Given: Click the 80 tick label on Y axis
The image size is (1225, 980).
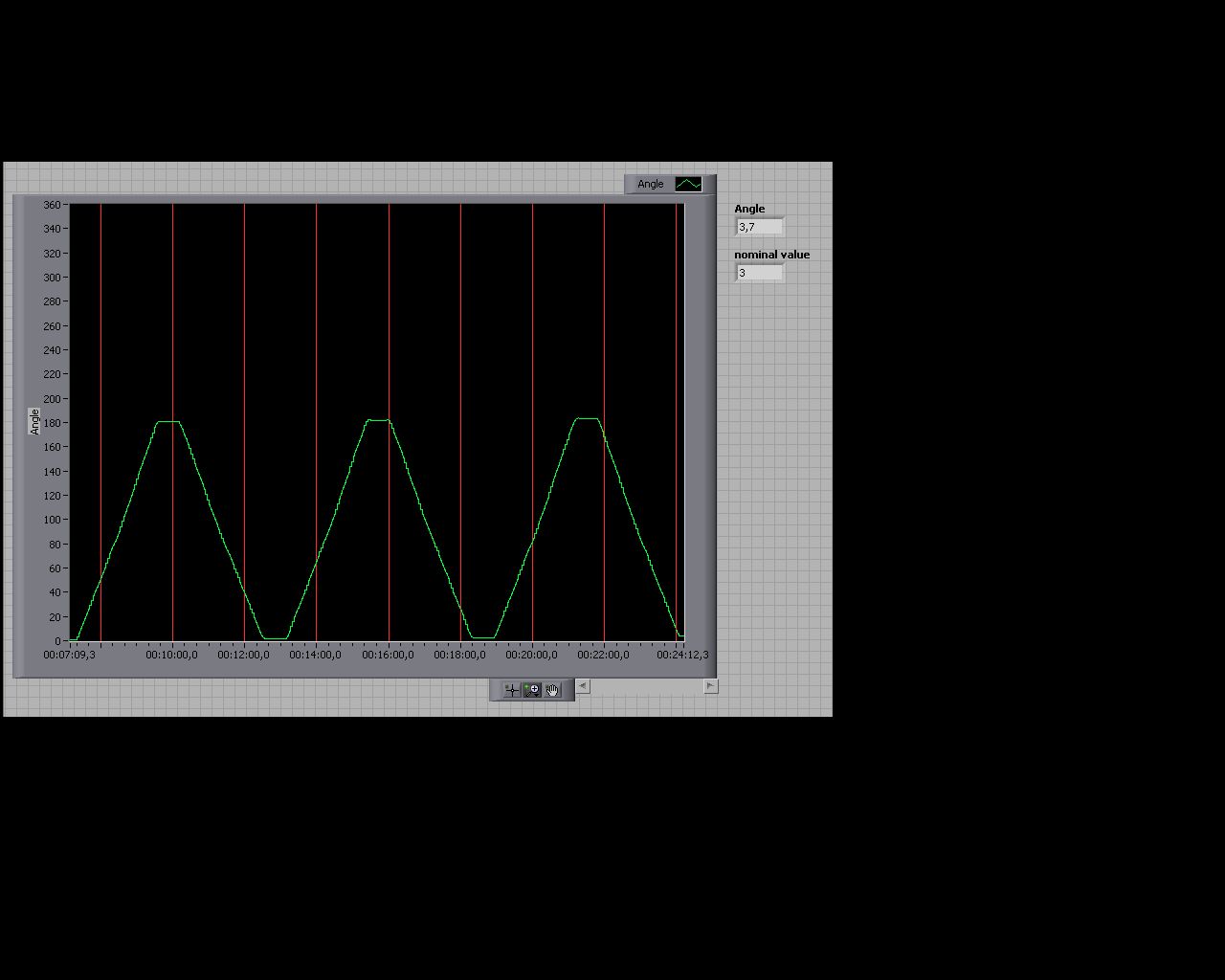Looking at the screenshot, I should pyautogui.click(x=55, y=545).
